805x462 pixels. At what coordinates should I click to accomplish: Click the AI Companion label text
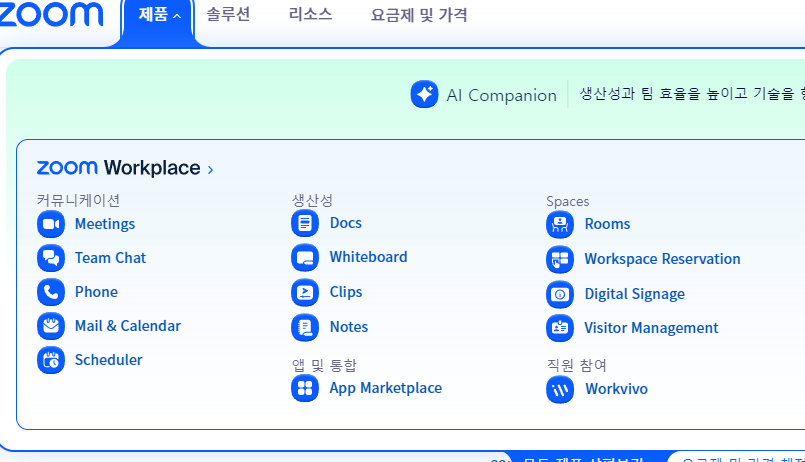pos(502,95)
